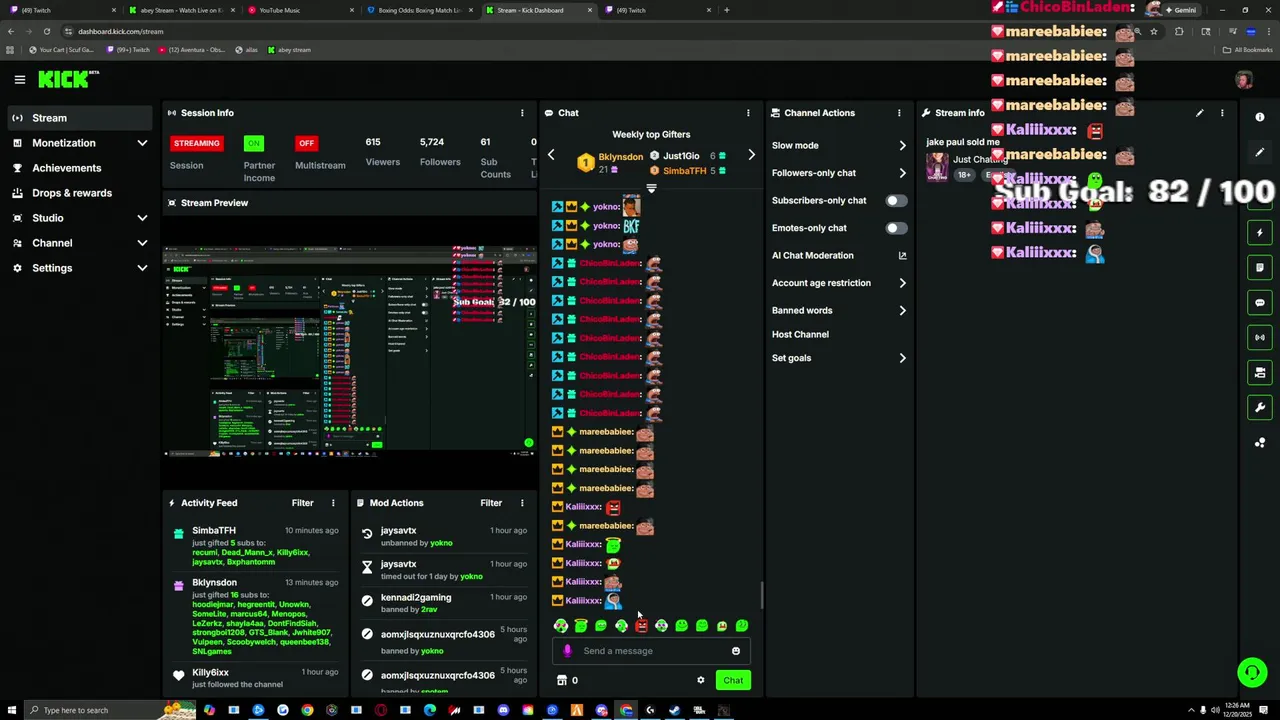Click info icon in right sidebar
This screenshot has width=1280, height=720.
[1260, 117]
